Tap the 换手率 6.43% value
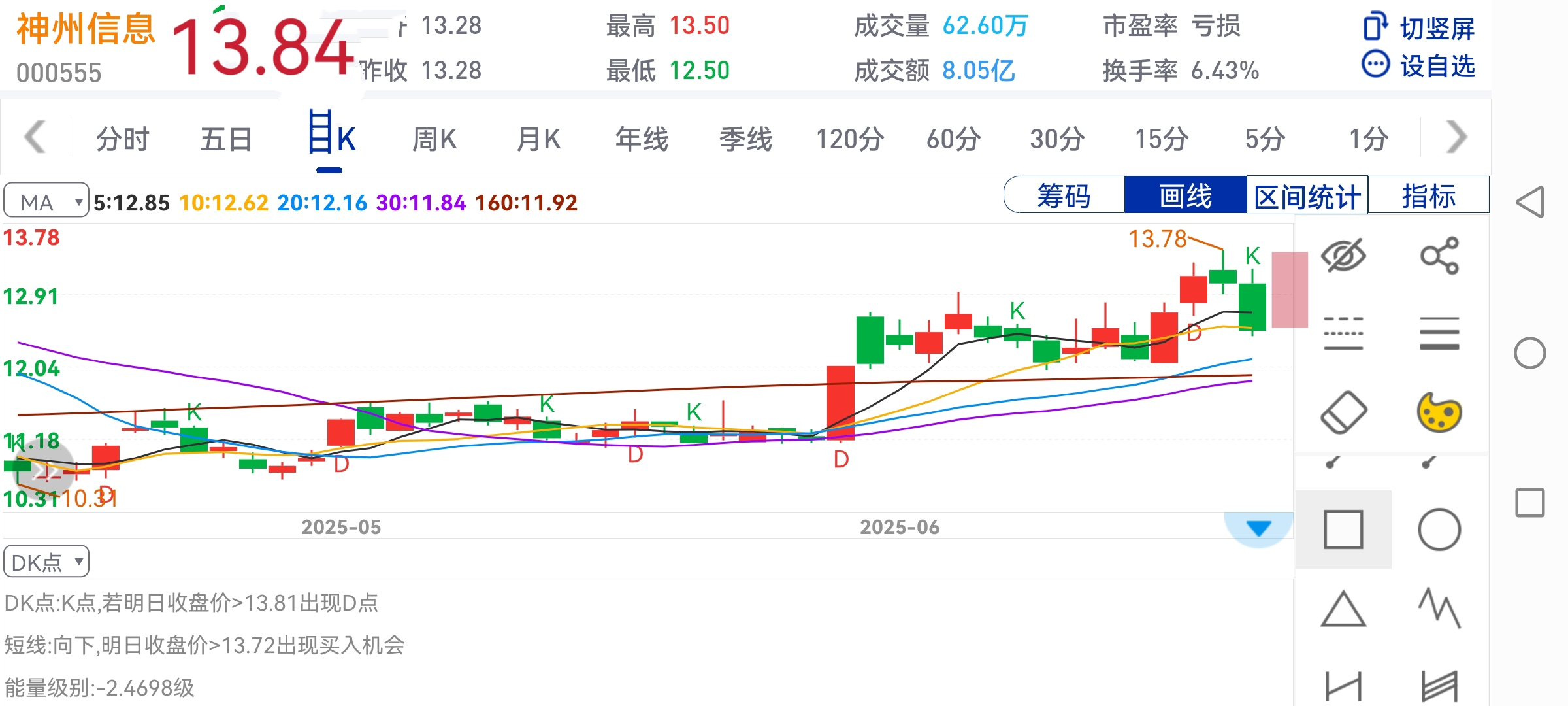 1225,70
